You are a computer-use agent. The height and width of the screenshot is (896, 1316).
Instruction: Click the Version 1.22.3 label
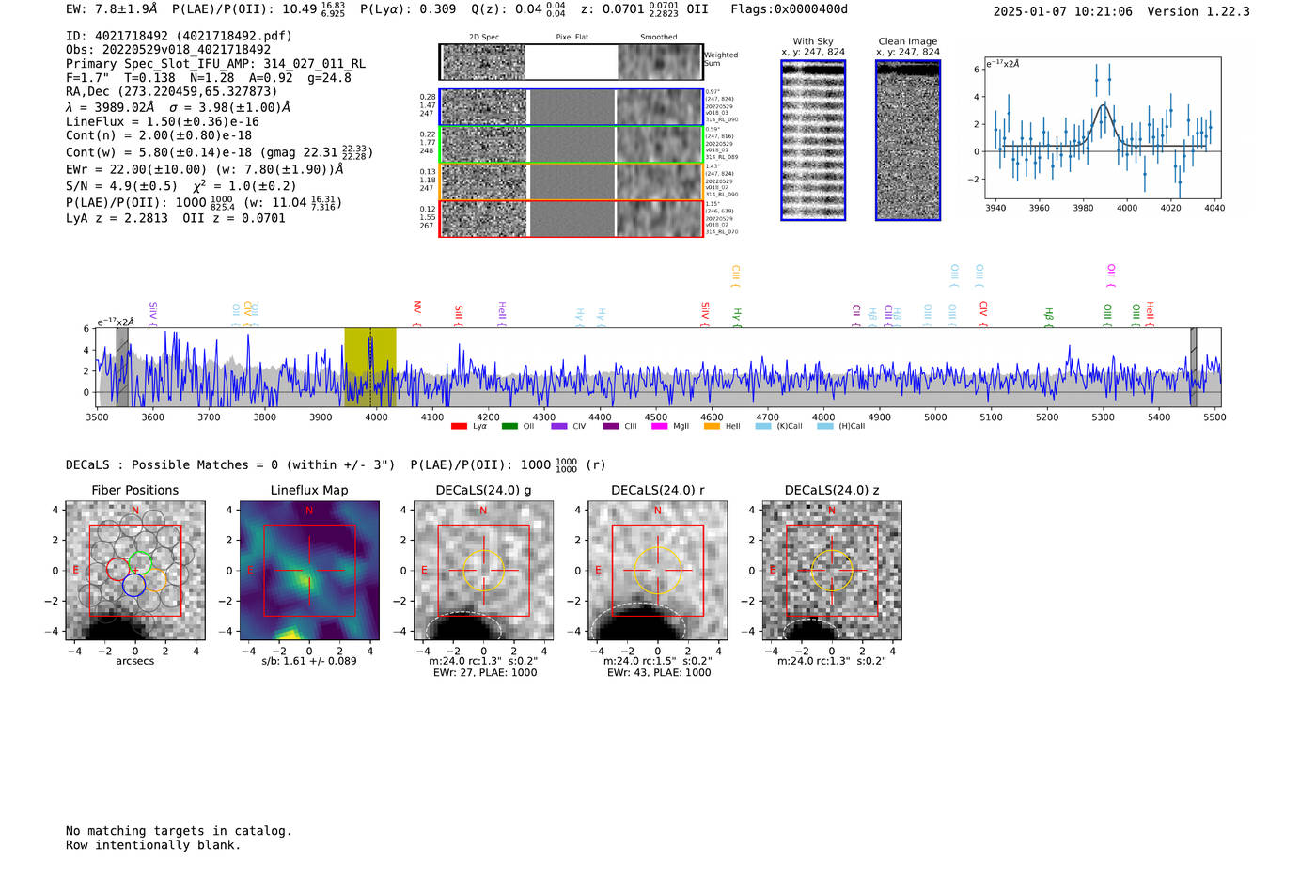coord(1198,11)
